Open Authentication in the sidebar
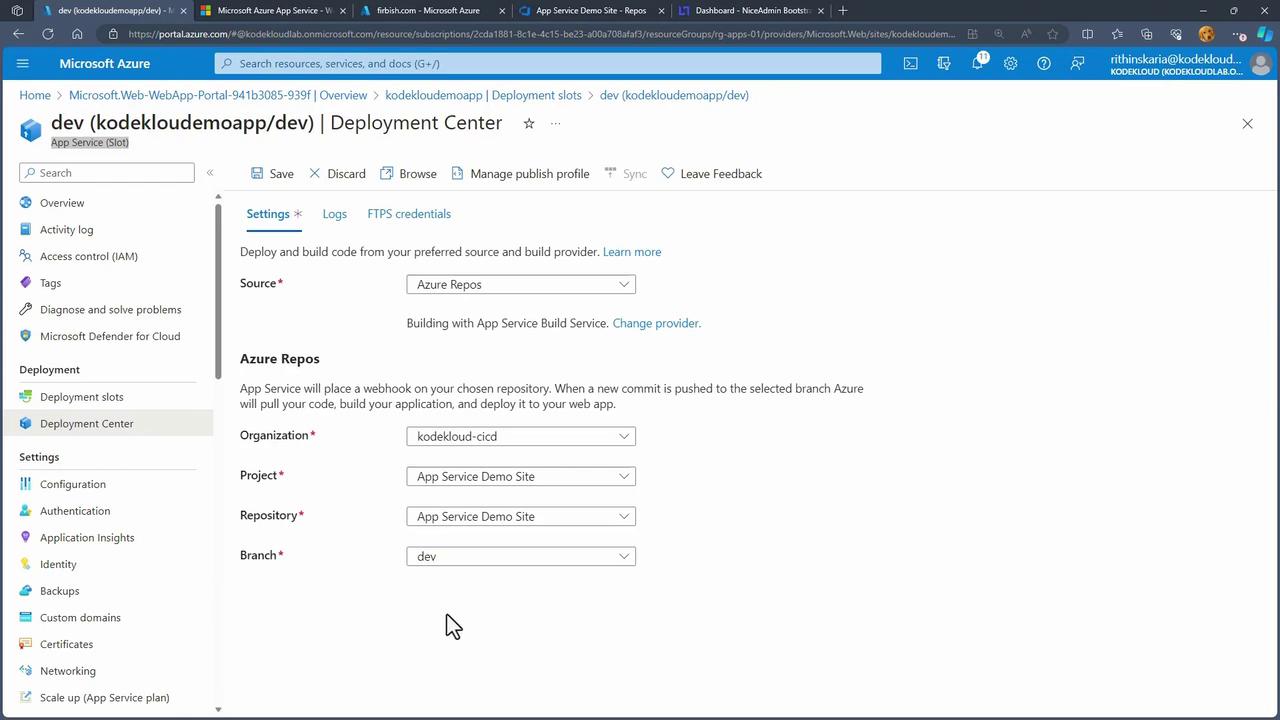Image resolution: width=1280 pixels, height=720 pixels. pos(75,511)
